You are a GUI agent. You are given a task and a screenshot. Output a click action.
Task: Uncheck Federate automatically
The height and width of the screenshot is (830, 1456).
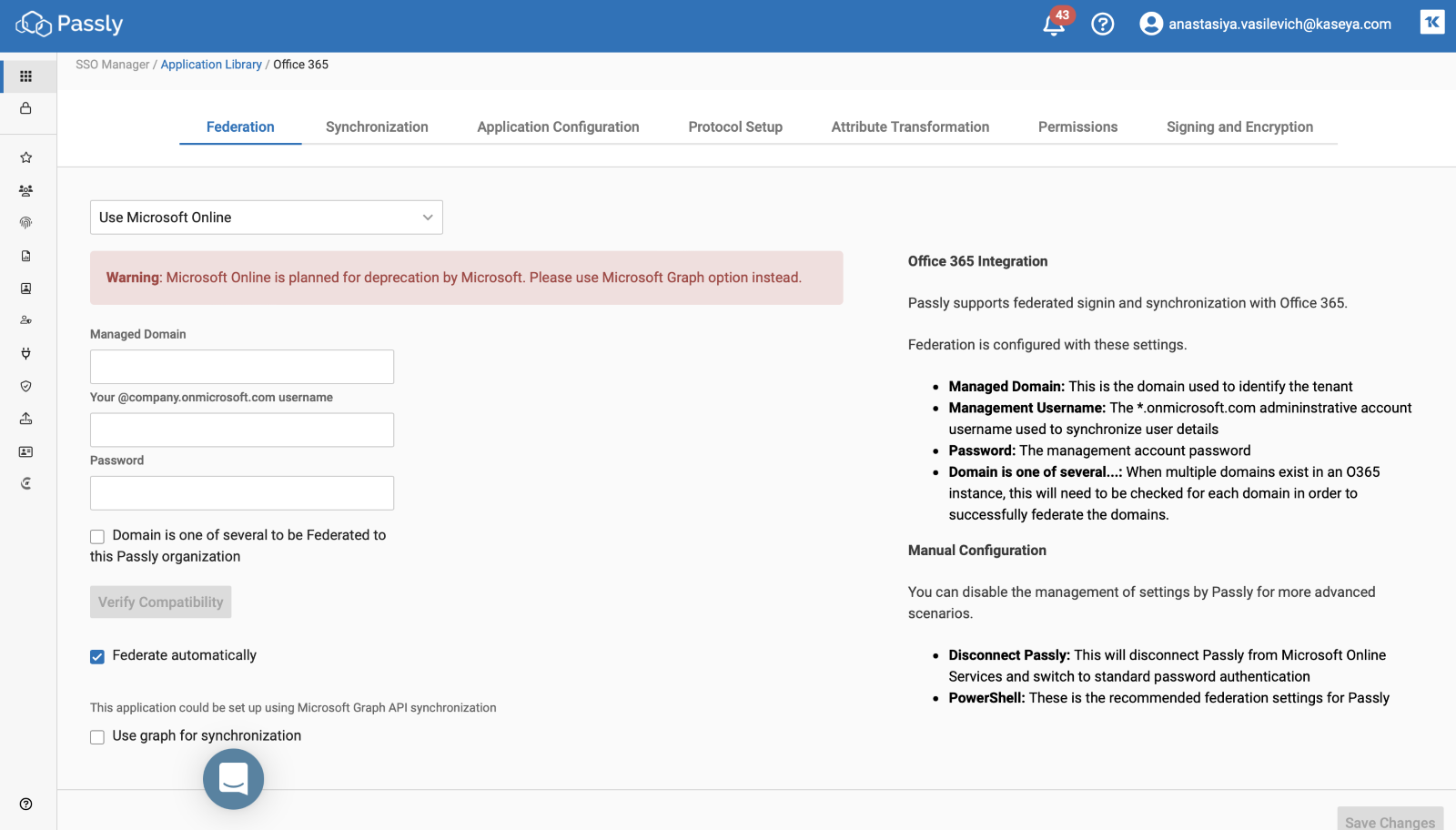coord(97,657)
